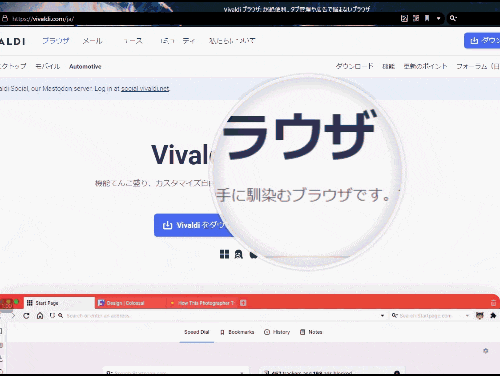Click the start page settings gear icon
The width and height of the screenshot is (500, 376).
[x=486, y=351]
